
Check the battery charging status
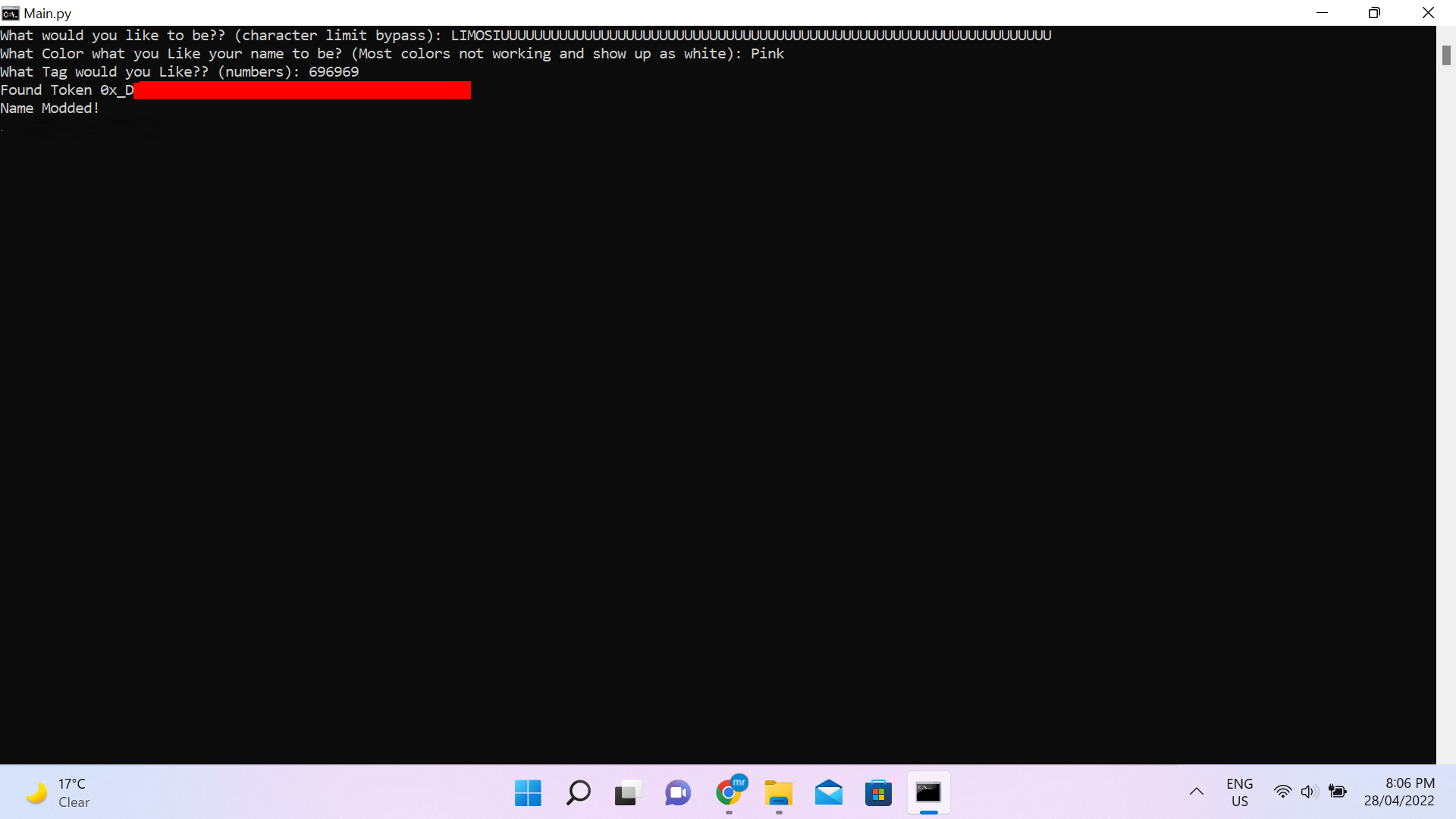coord(1338,791)
